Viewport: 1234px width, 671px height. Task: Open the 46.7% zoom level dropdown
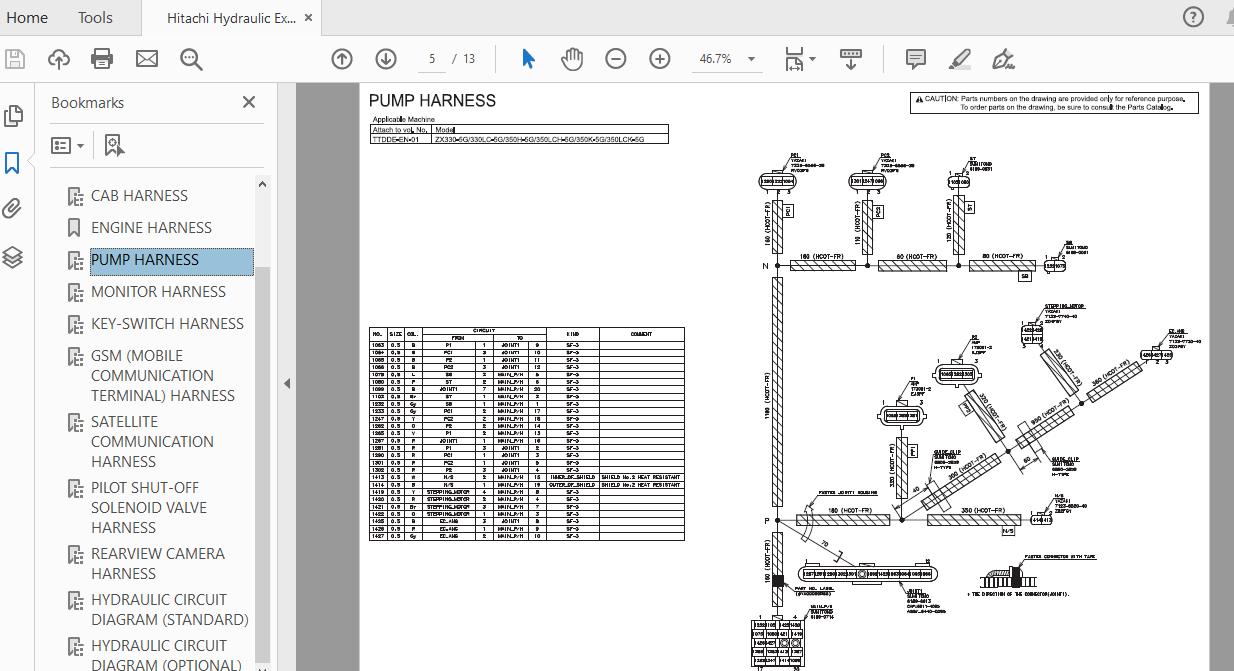pos(726,59)
